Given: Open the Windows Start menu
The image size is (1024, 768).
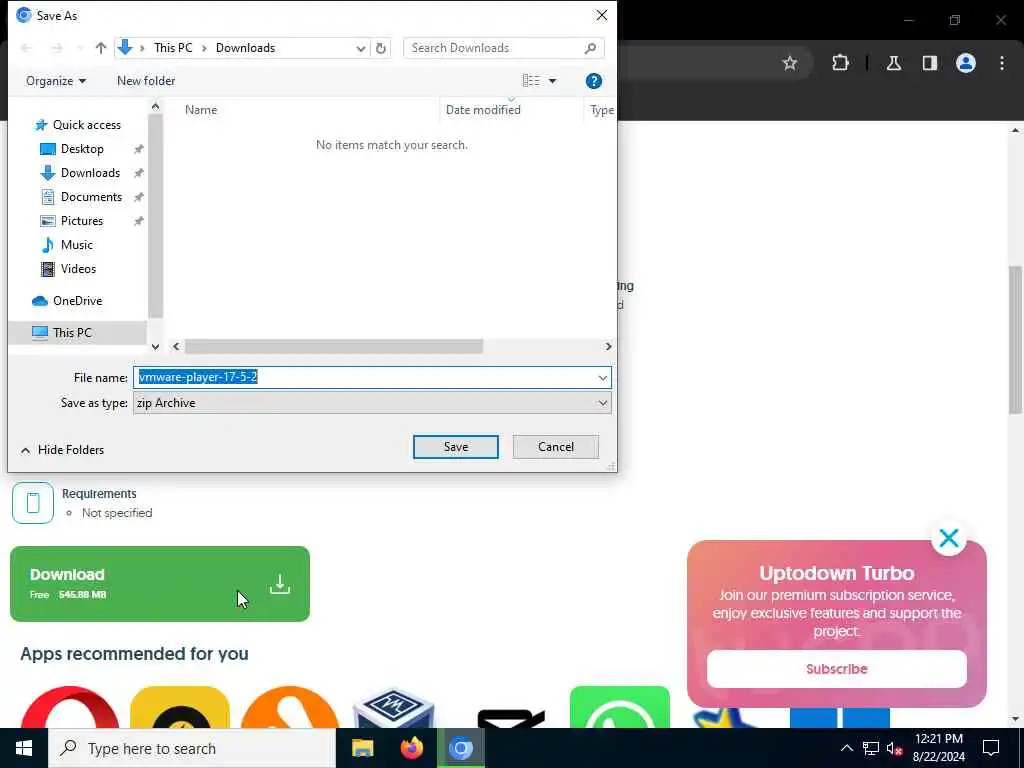Looking at the screenshot, I should (x=24, y=748).
